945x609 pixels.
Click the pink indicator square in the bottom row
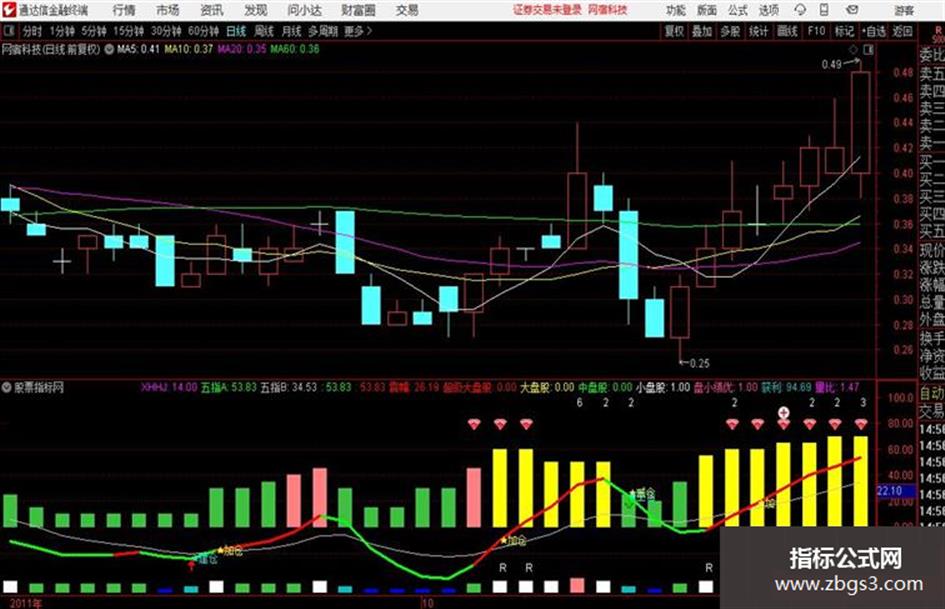577,585
